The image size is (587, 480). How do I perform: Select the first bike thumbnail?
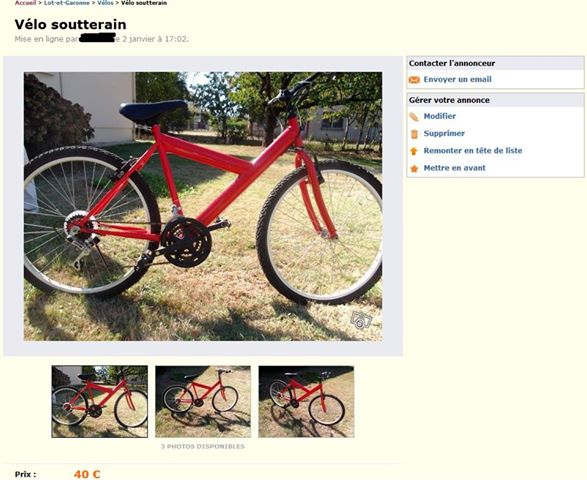(x=100, y=401)
